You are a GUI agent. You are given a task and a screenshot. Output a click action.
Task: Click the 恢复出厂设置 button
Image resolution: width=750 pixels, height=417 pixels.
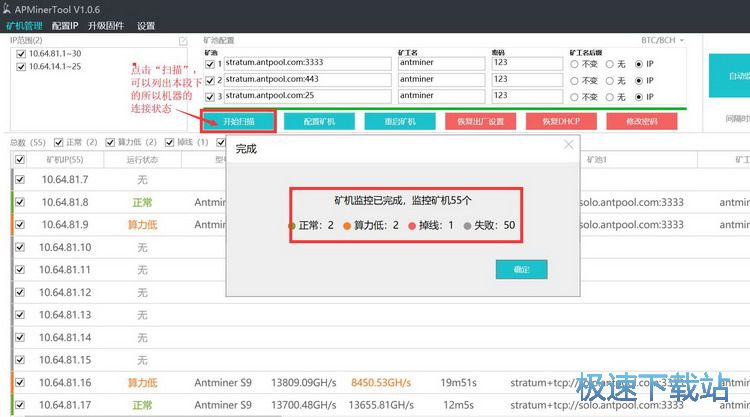[481, 121]
